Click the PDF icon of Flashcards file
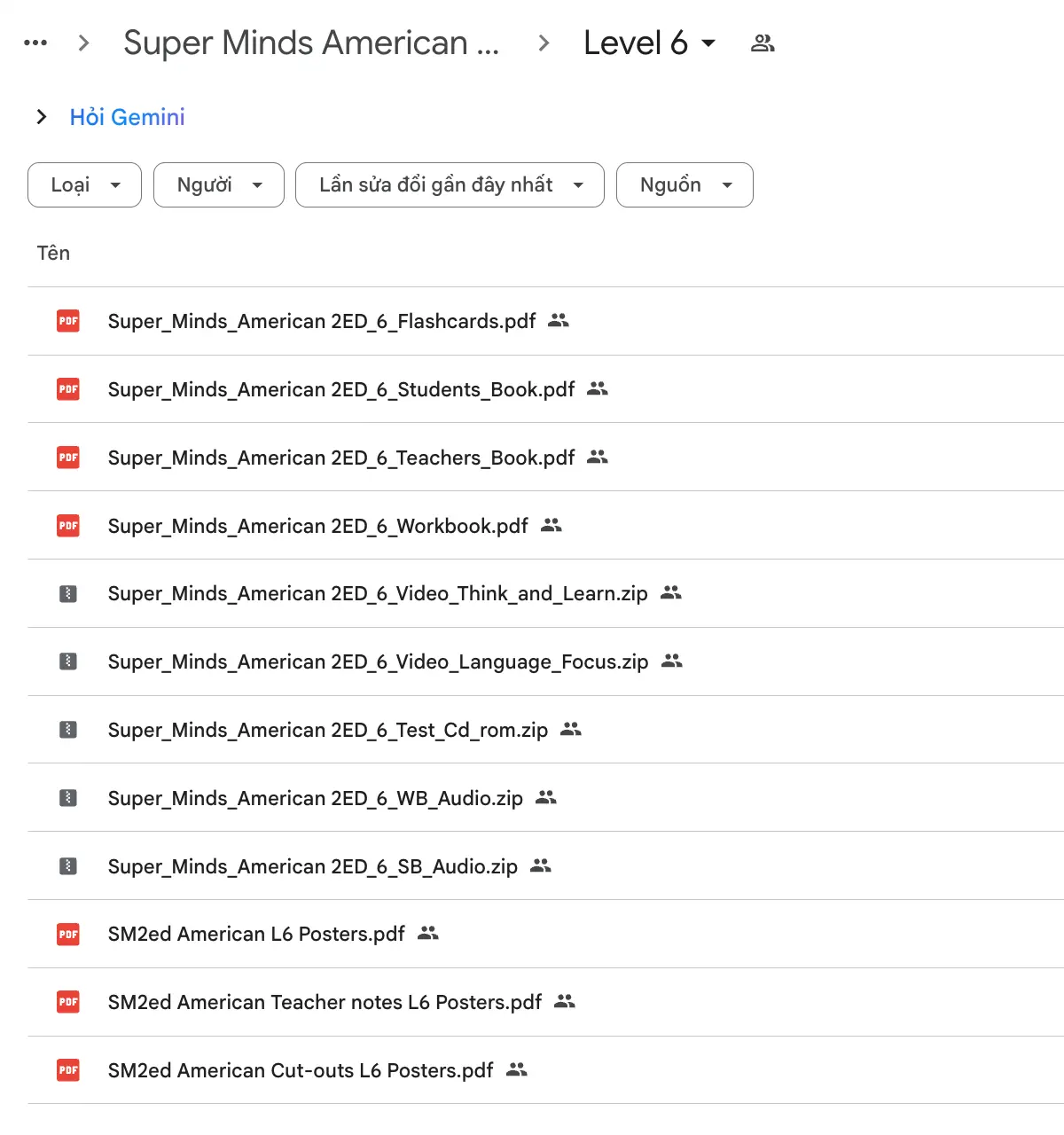1064x1135 pixels. click(68, 321)
